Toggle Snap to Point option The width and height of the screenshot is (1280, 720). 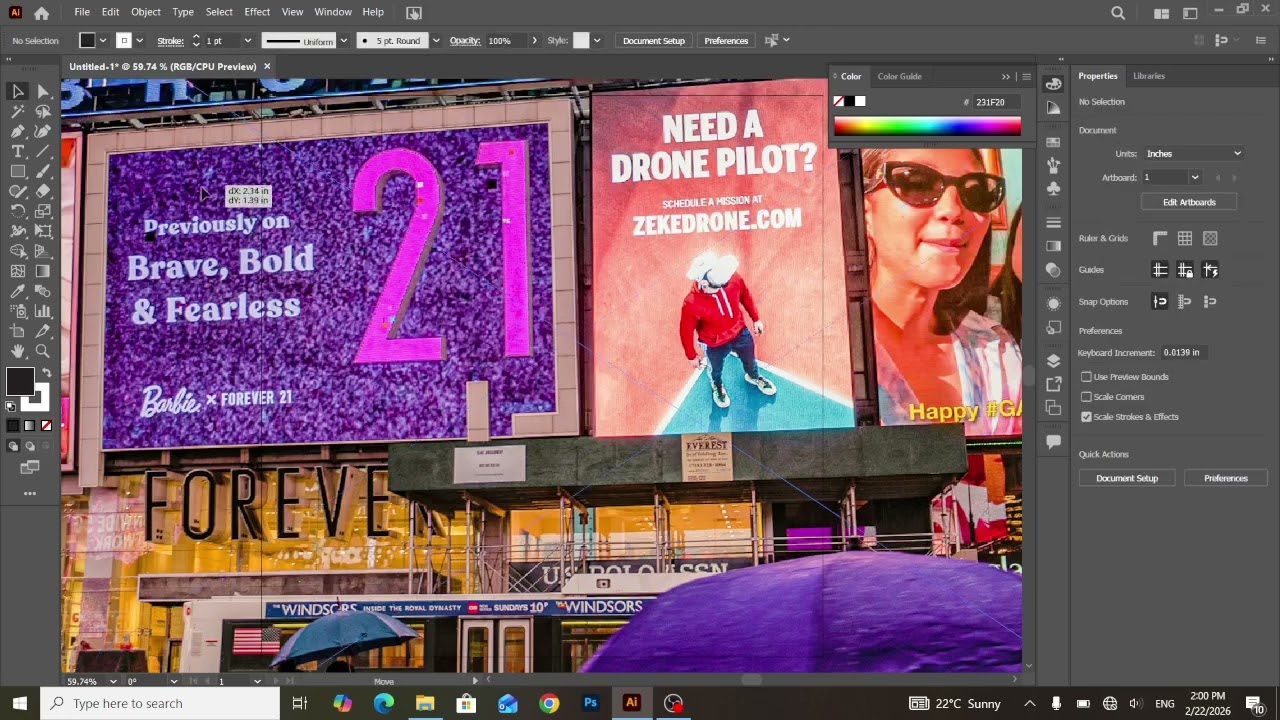click(1160, 301)
